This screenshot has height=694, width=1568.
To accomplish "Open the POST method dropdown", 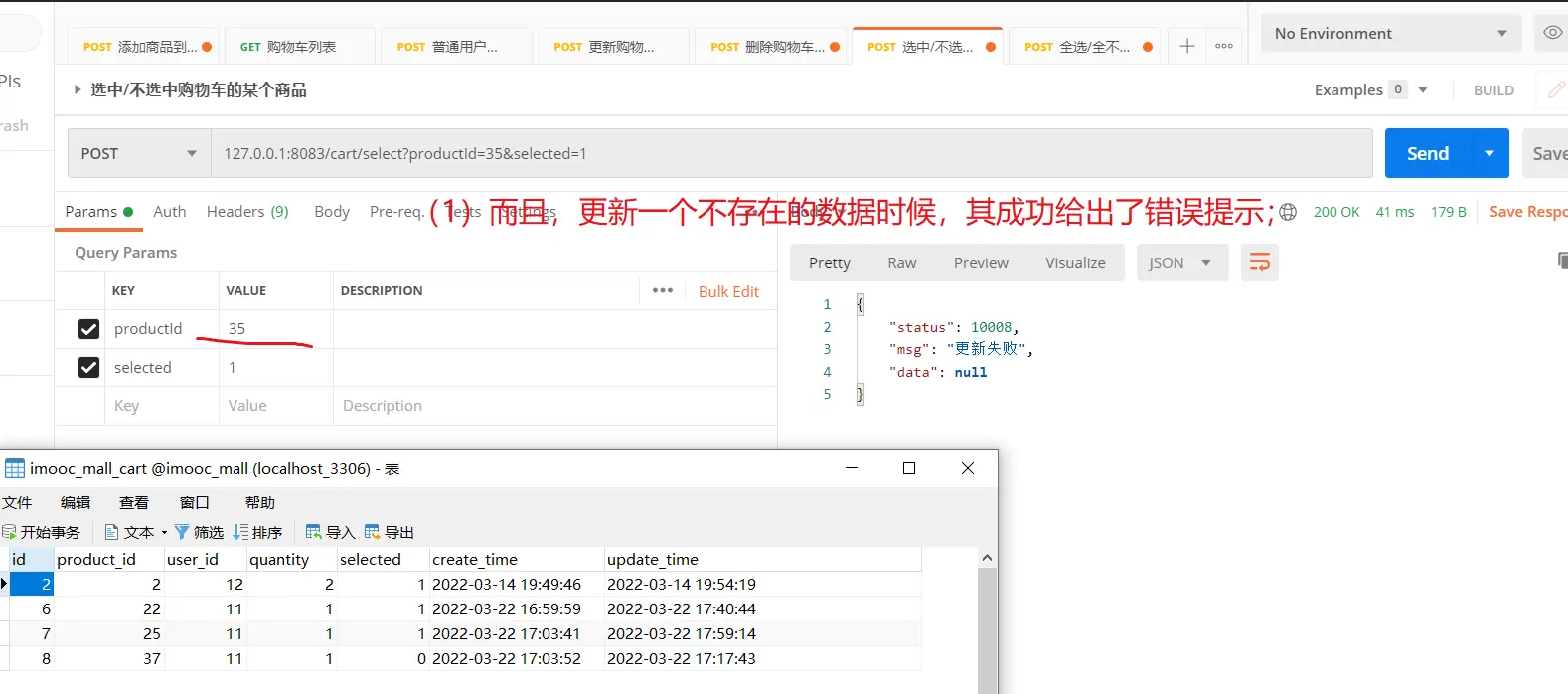I will pos(139,154).
